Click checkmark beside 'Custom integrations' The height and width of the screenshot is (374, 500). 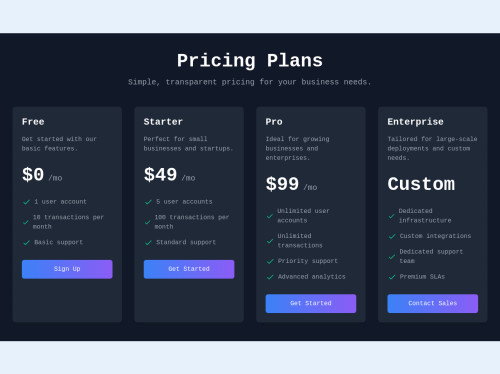coord(392,236)
